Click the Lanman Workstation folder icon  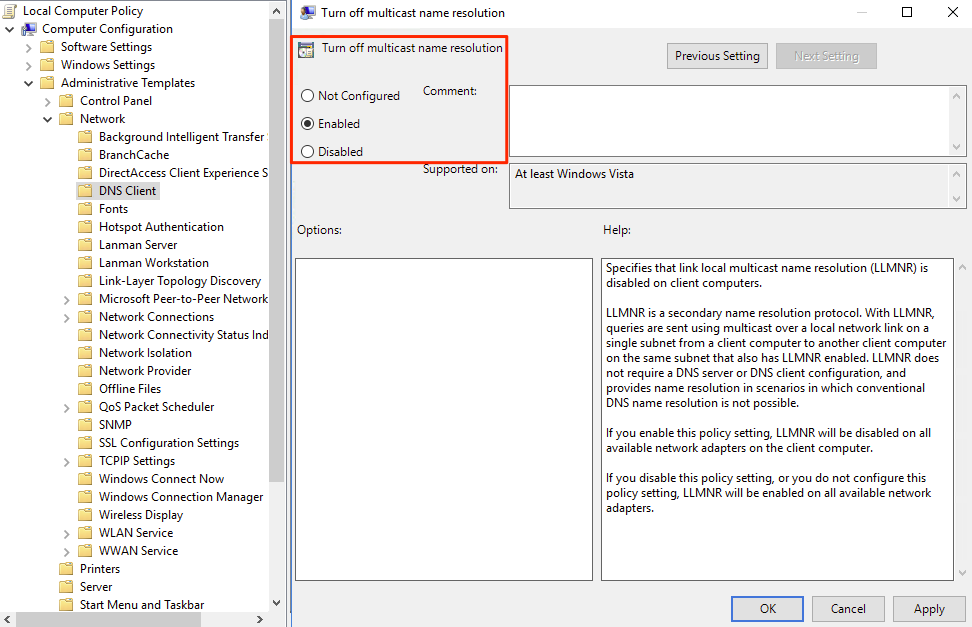click(x=85, y=263)
